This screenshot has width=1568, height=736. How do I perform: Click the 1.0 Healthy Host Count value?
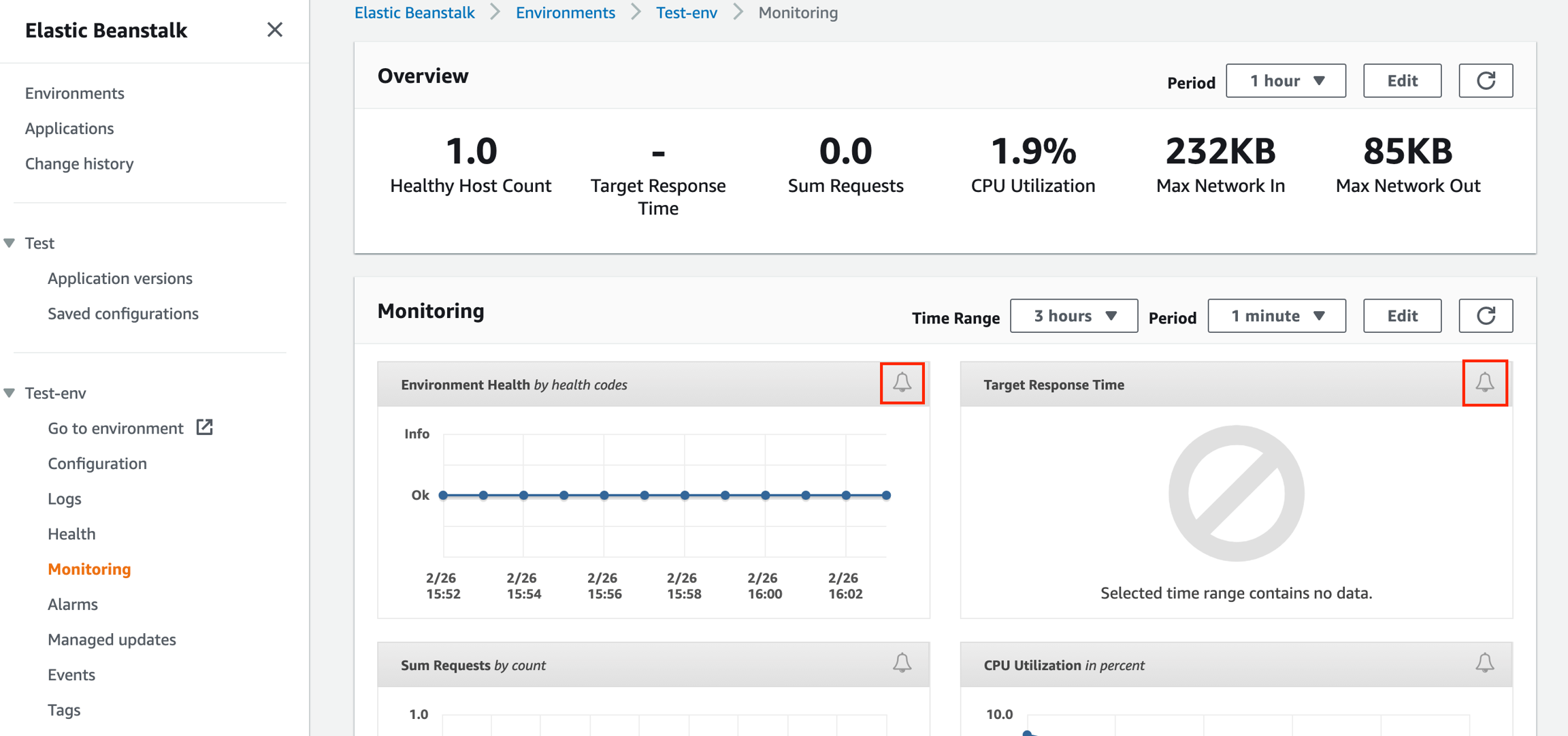point(471,151)
